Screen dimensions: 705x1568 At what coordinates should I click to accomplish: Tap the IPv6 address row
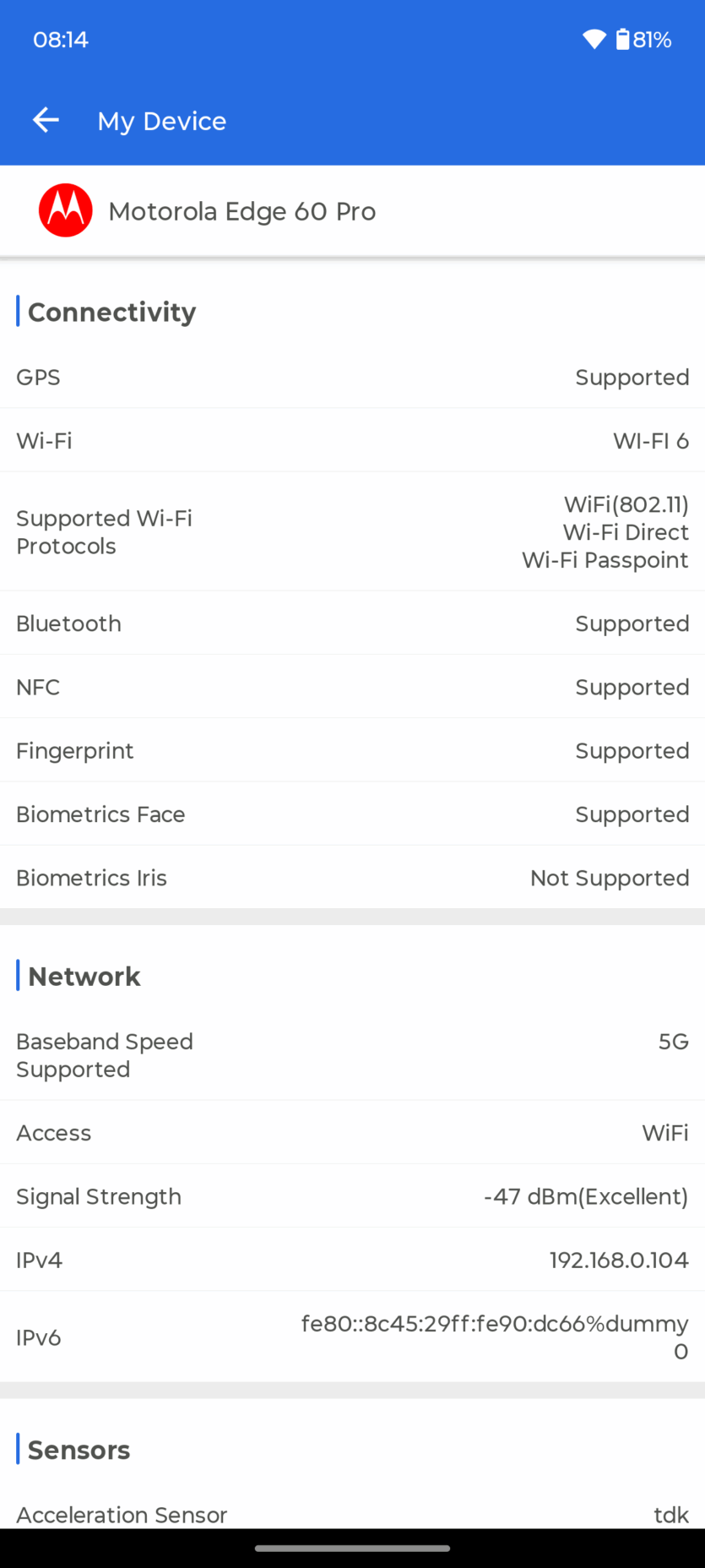352,1337
